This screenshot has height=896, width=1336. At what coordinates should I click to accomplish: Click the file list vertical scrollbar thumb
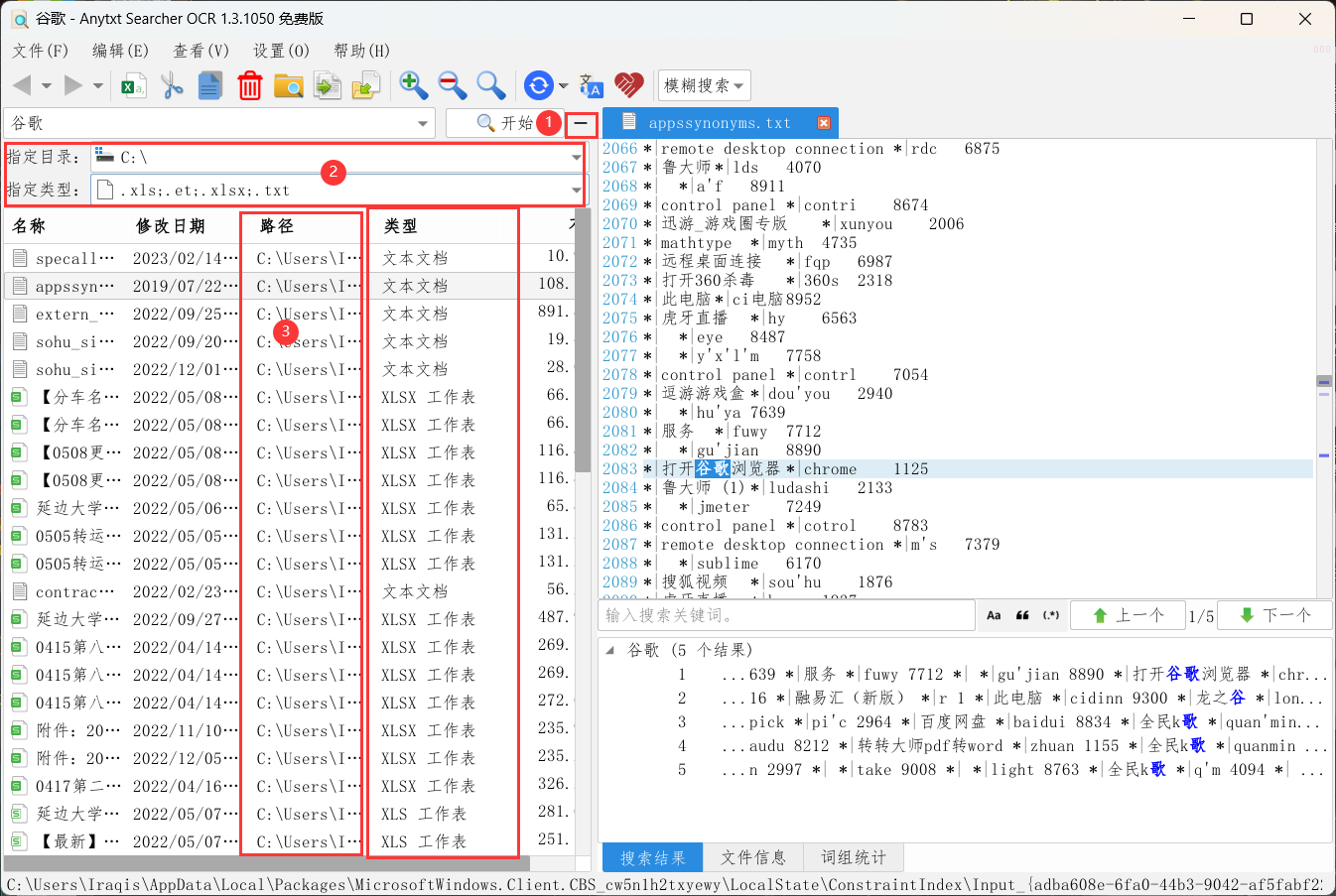pyautogui.click(x=583, y=342)
